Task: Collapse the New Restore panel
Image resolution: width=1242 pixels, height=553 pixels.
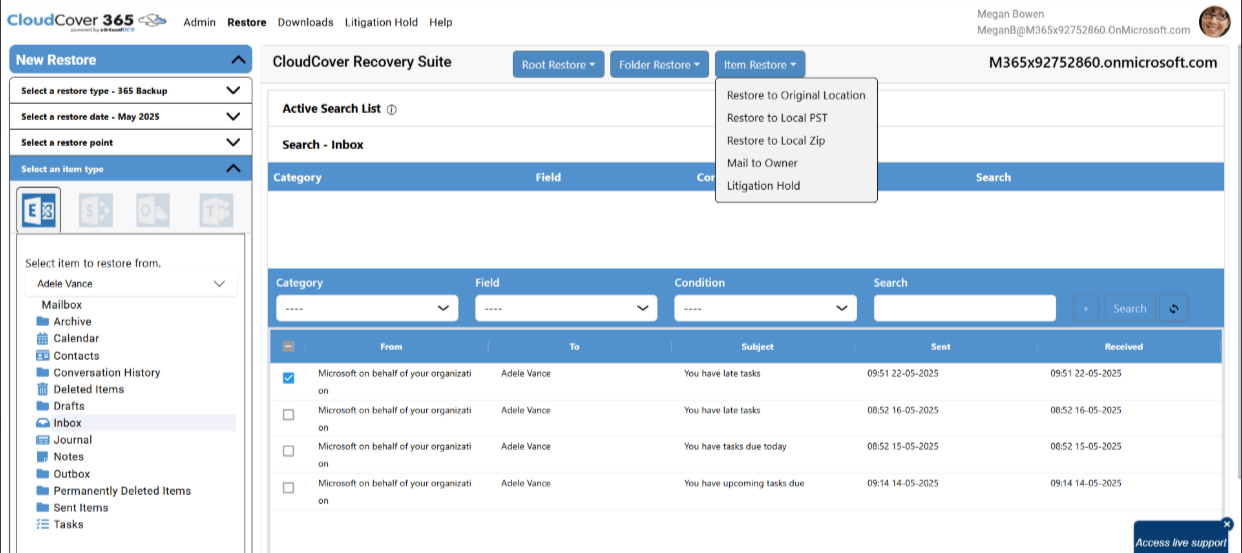Action: coord(237,60)
